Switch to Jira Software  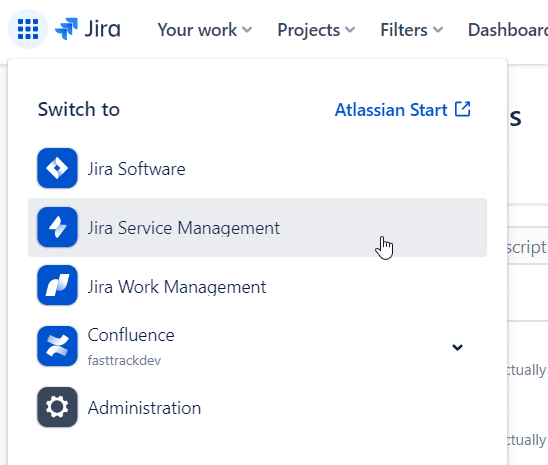point(257,168)
